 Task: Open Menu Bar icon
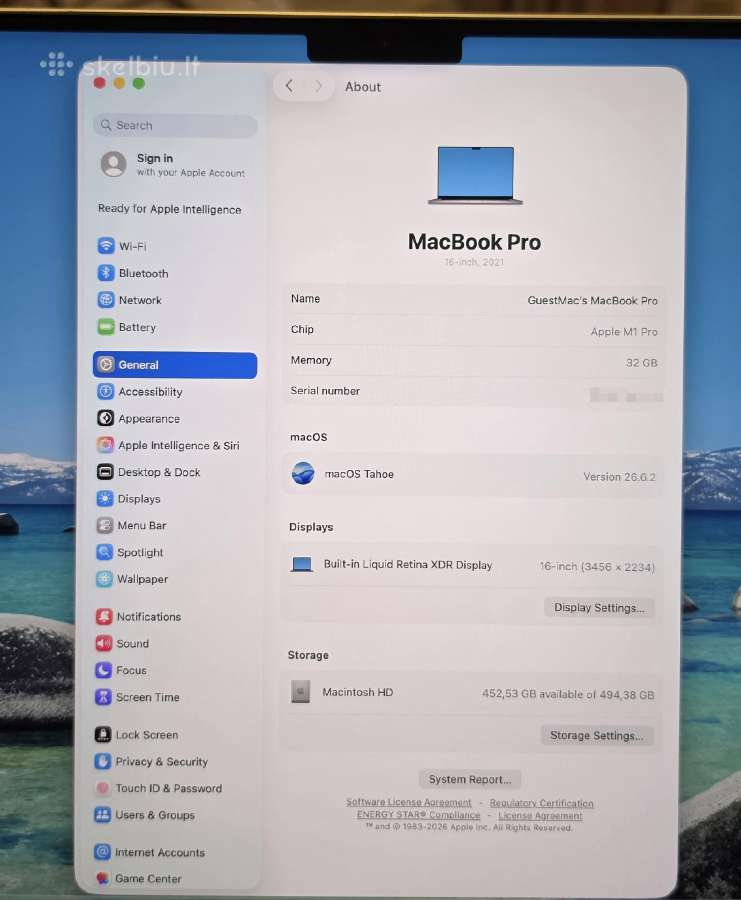(x=104, y=525)
